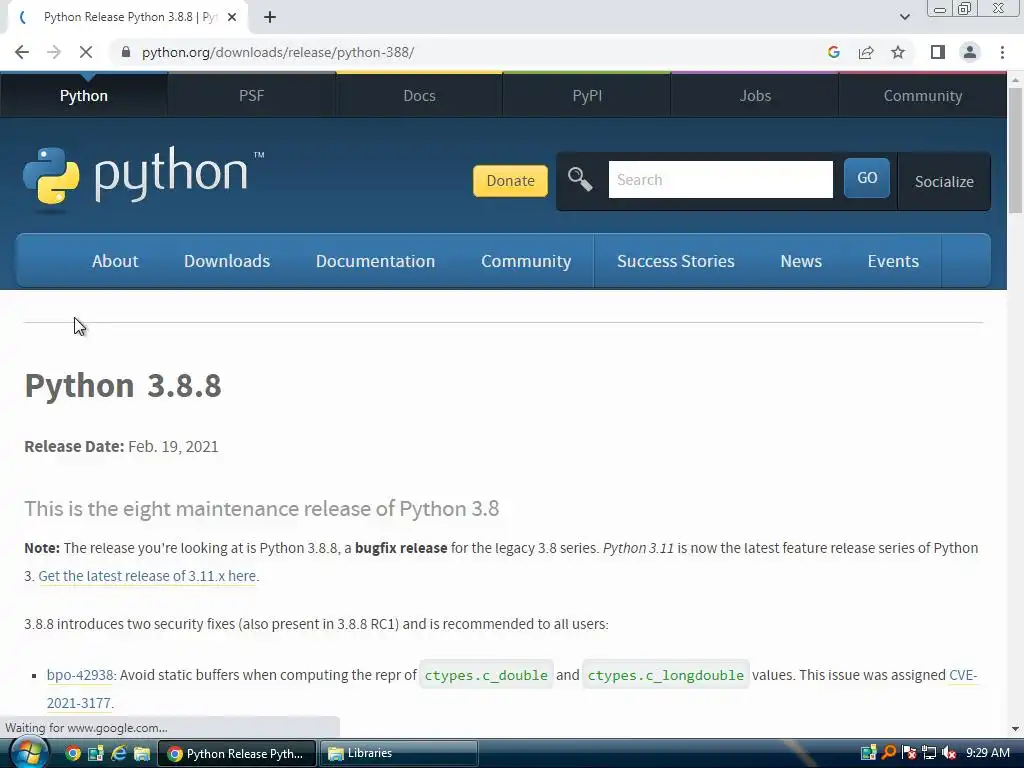
Task: Select the PSF top-bar tab
Action: 251,95
